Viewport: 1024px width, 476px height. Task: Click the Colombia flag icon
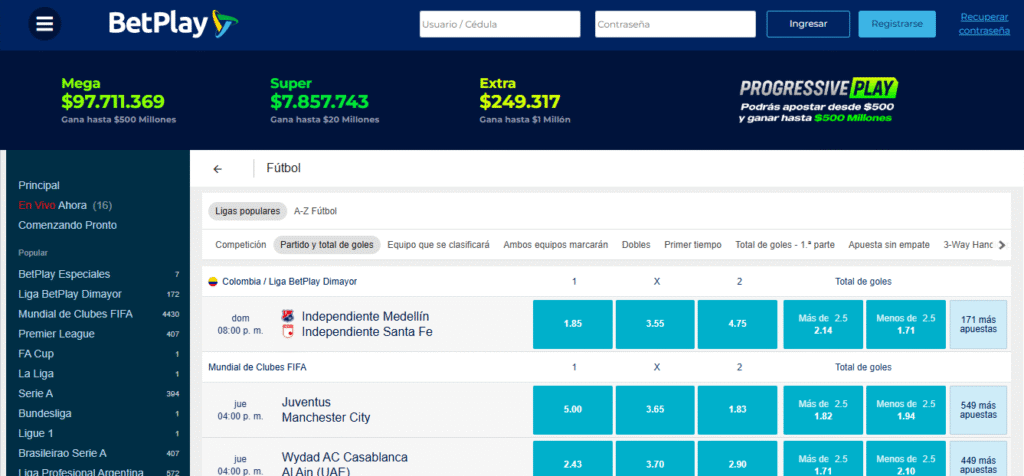[x=213, y=282]
